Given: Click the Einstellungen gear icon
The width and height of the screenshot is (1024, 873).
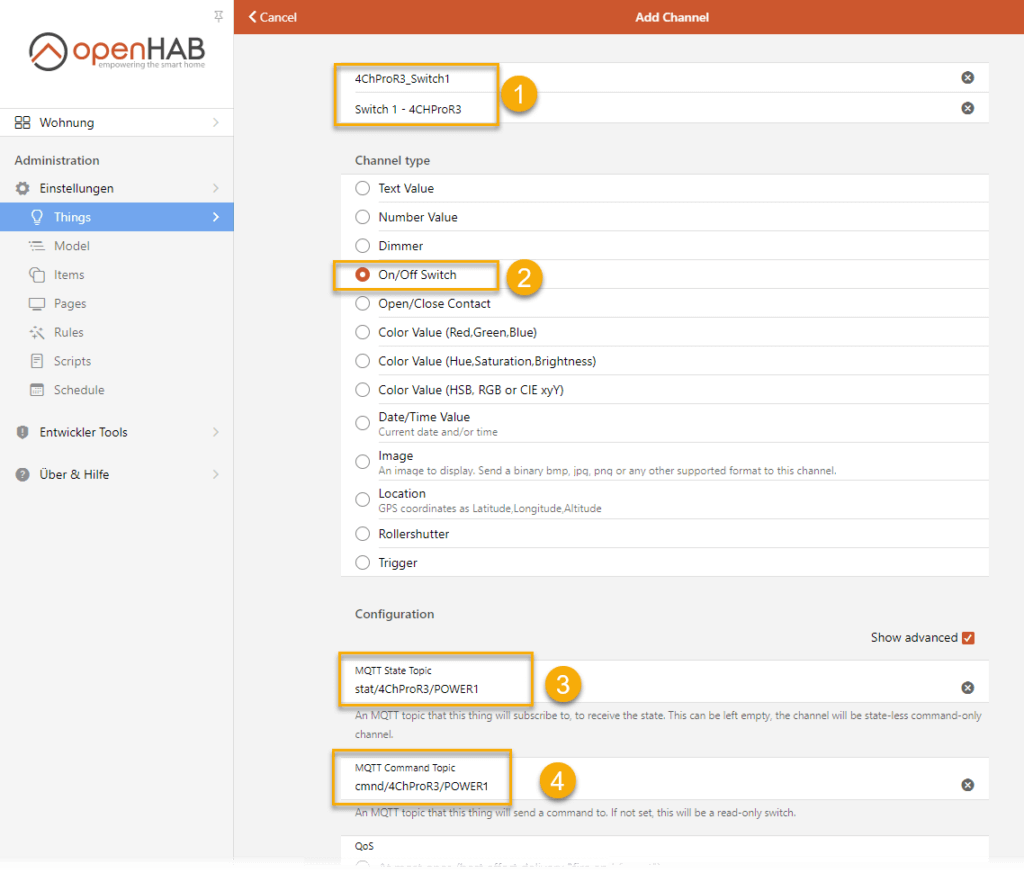Looking at the screenshot, I should pyautogui.click(x=22, y=188).
